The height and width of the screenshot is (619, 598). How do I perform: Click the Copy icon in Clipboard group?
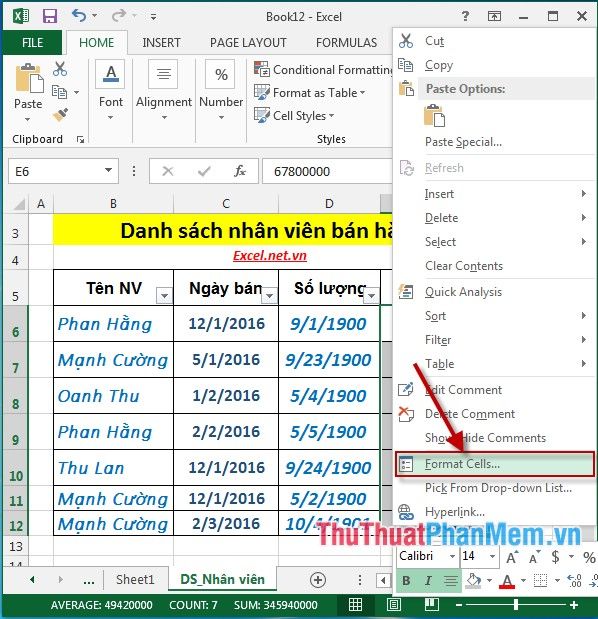click(60, 92)
